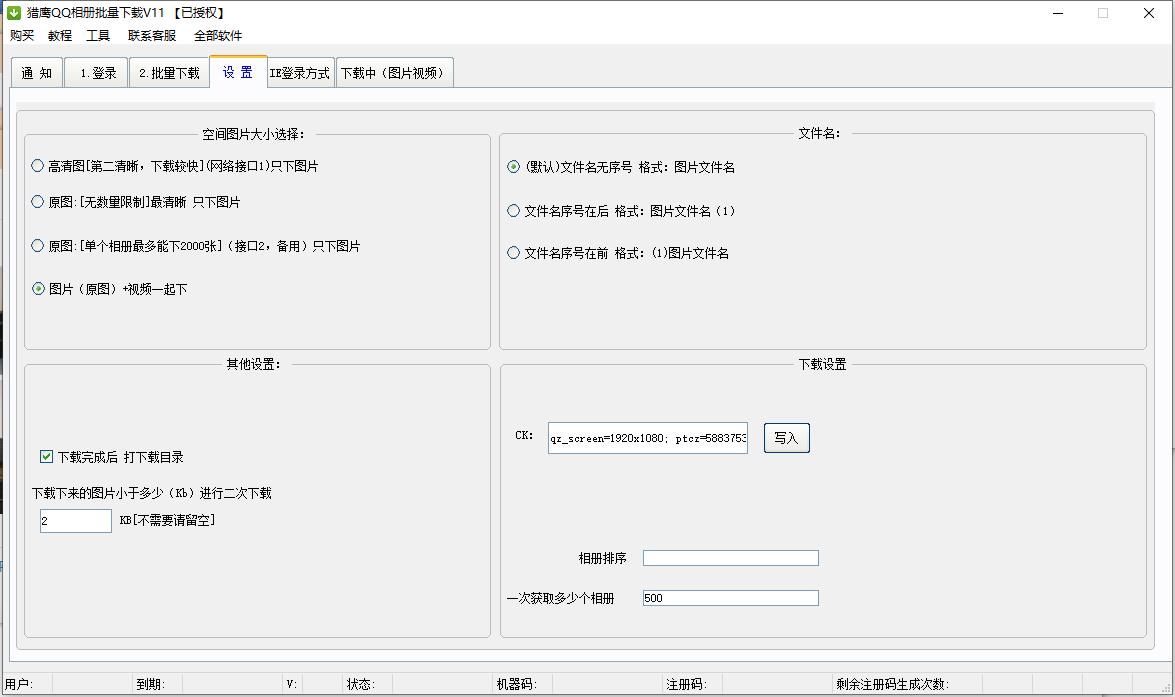Select the 设置 tab
This screenshot has width=1175, height=697.
tap(238, 72)
